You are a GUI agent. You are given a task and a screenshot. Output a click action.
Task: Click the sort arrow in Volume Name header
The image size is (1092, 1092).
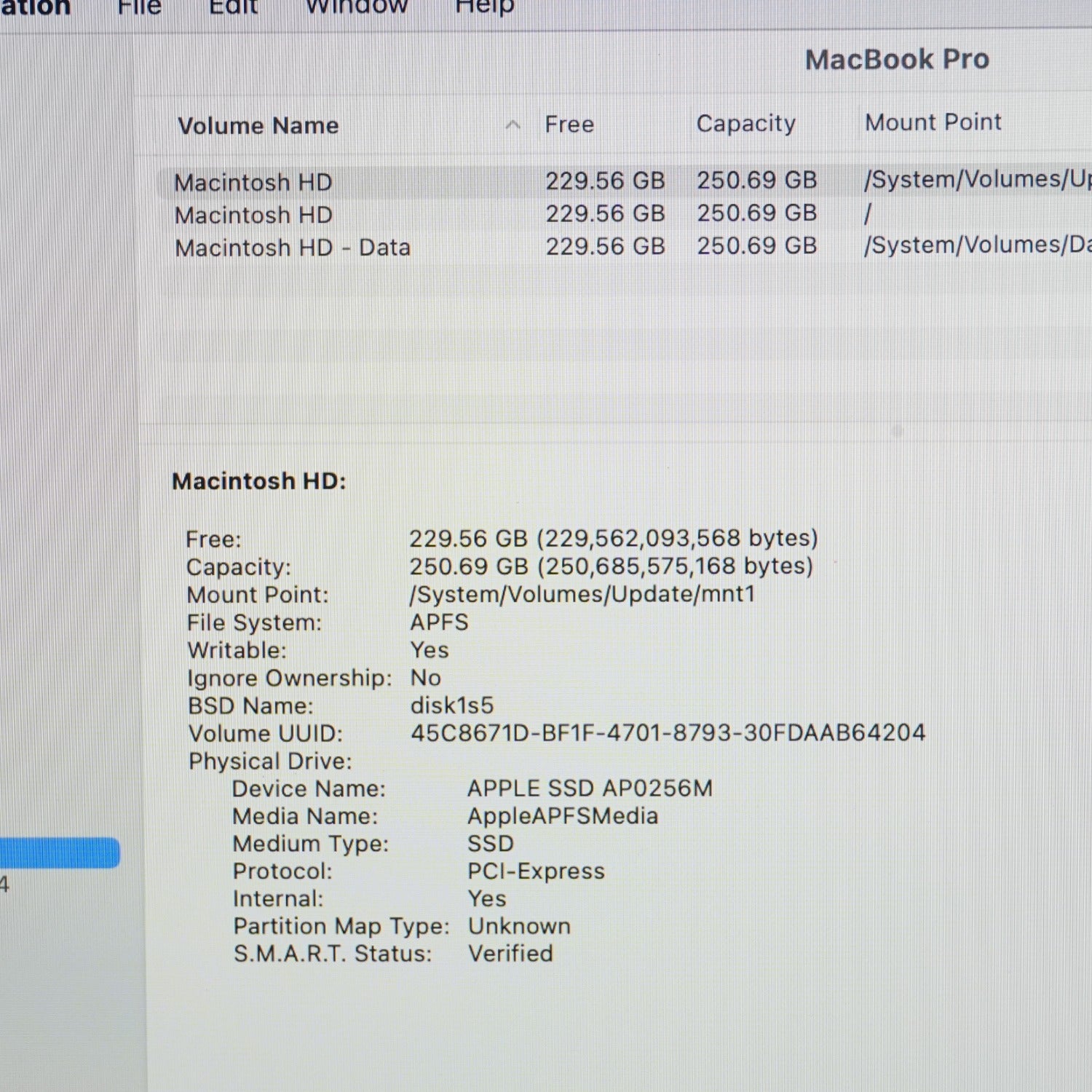tap(513, 125)
